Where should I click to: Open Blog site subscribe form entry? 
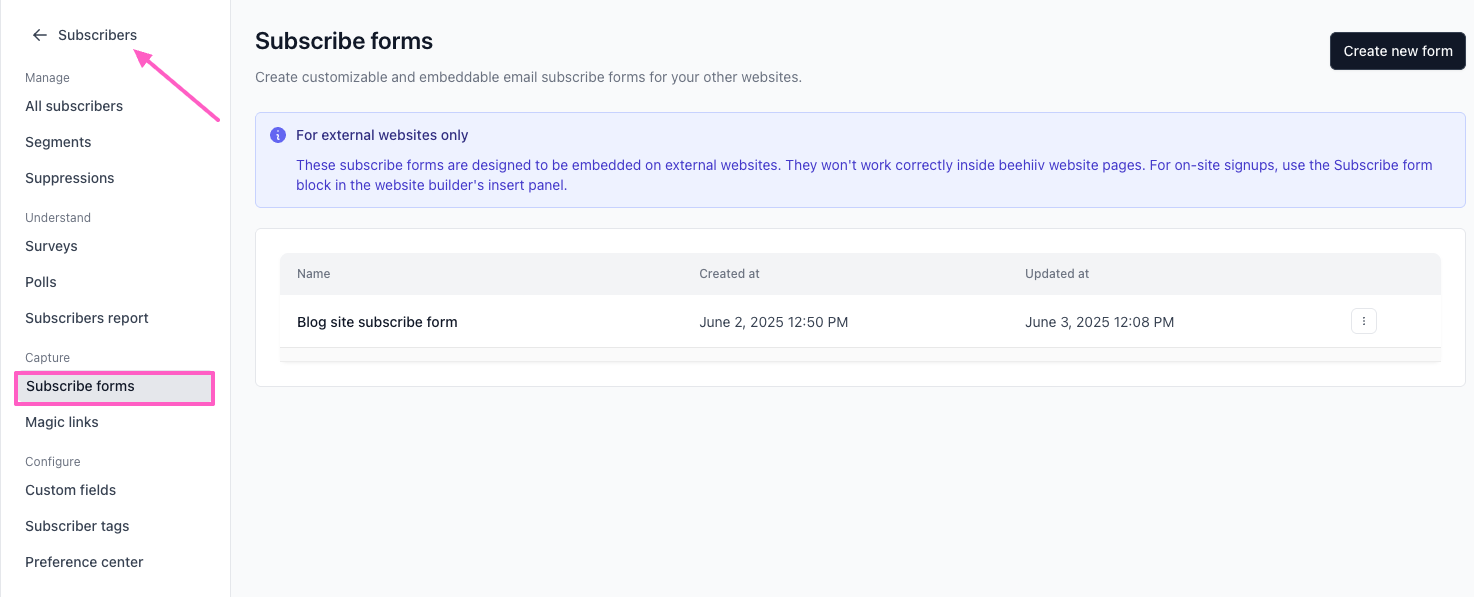point(377,322)
